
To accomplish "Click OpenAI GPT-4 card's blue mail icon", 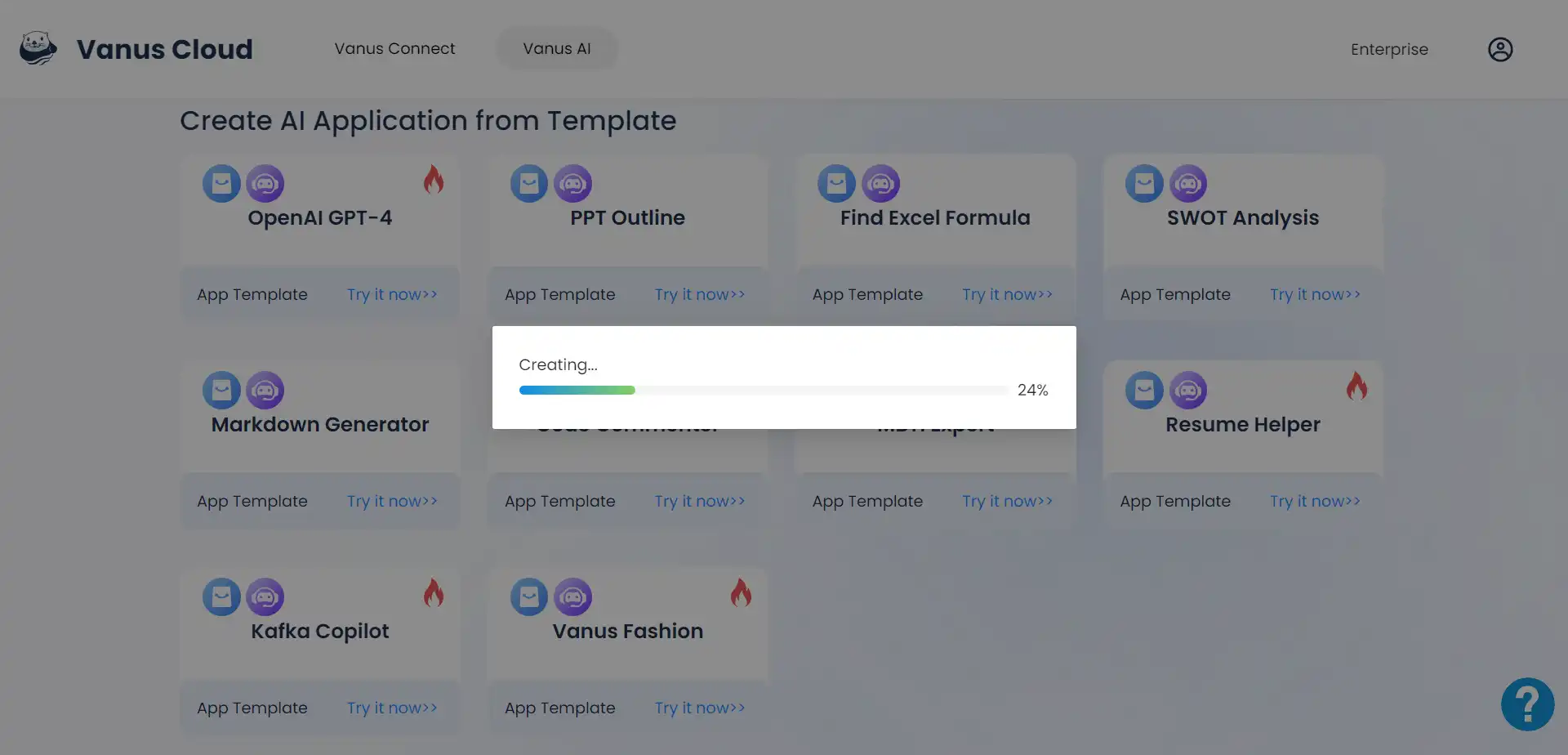I will [221, 184].
